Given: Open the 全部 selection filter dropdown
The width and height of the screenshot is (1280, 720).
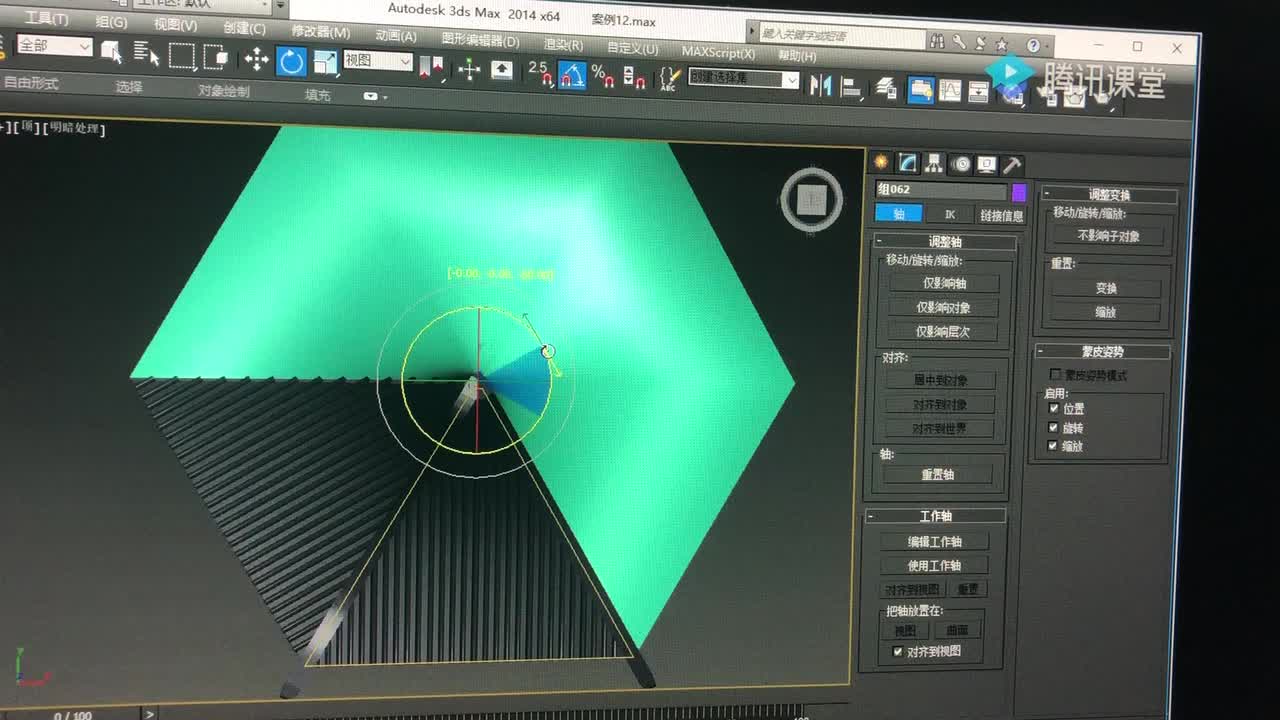Looking at the screenshot, I should [55, 46].
